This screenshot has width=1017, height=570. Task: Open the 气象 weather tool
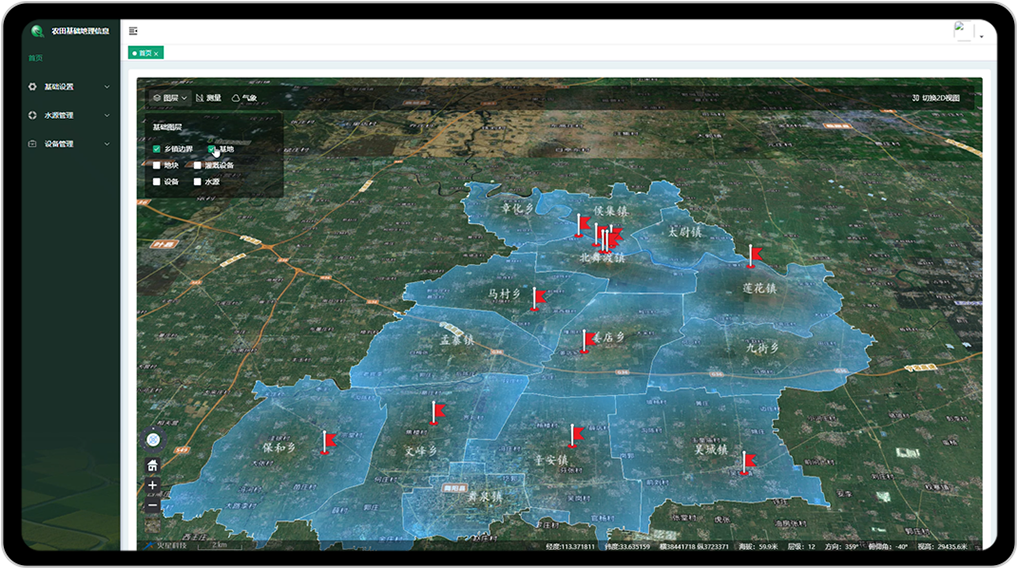point(244,98)
